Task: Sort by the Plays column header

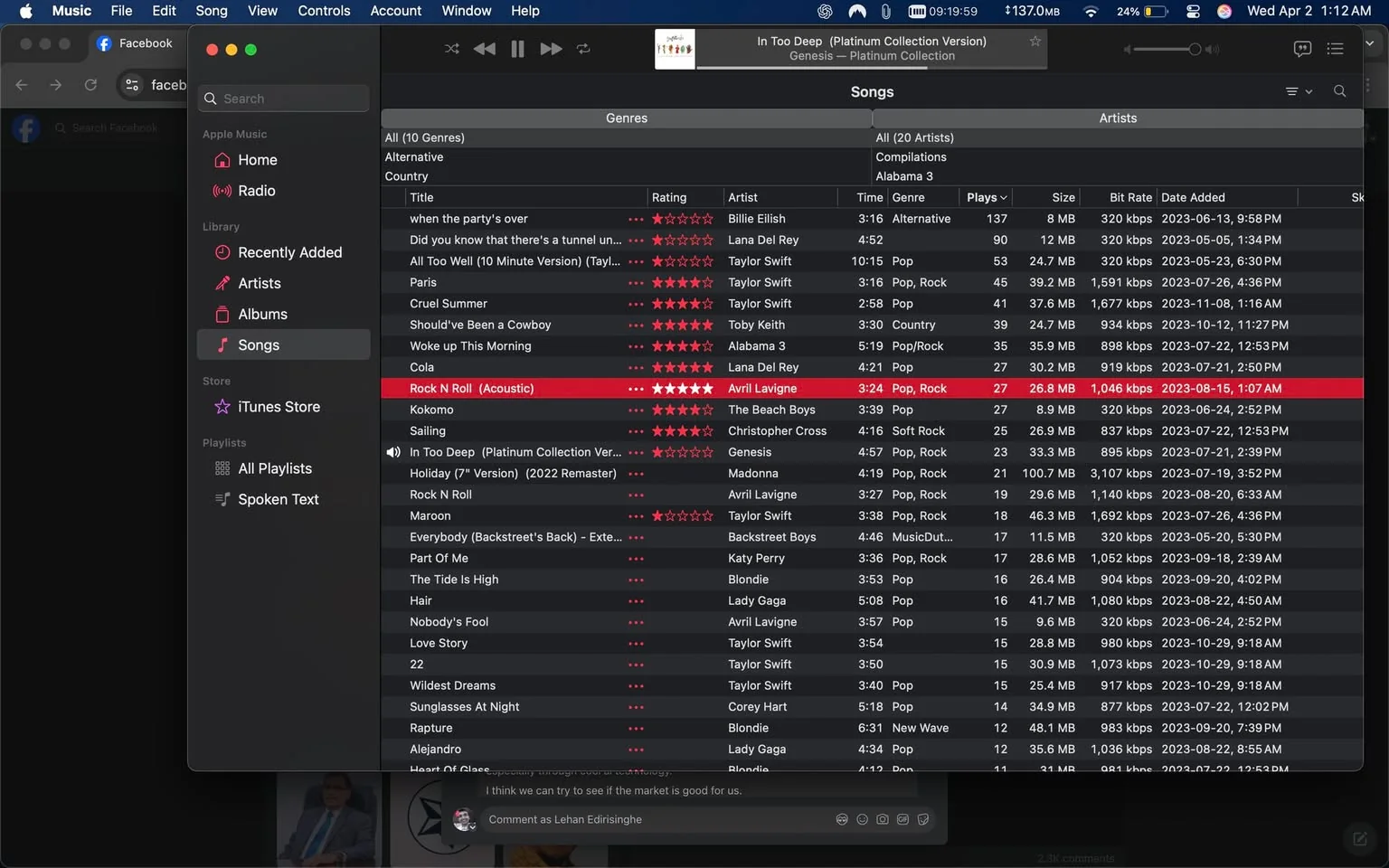Action: click(x=986, y=197)
